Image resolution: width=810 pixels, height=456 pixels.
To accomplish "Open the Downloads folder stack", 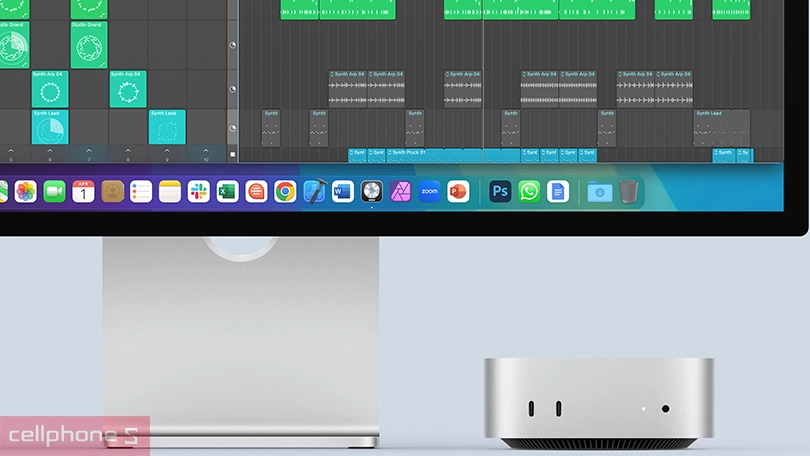I will (x=600, y=192).
